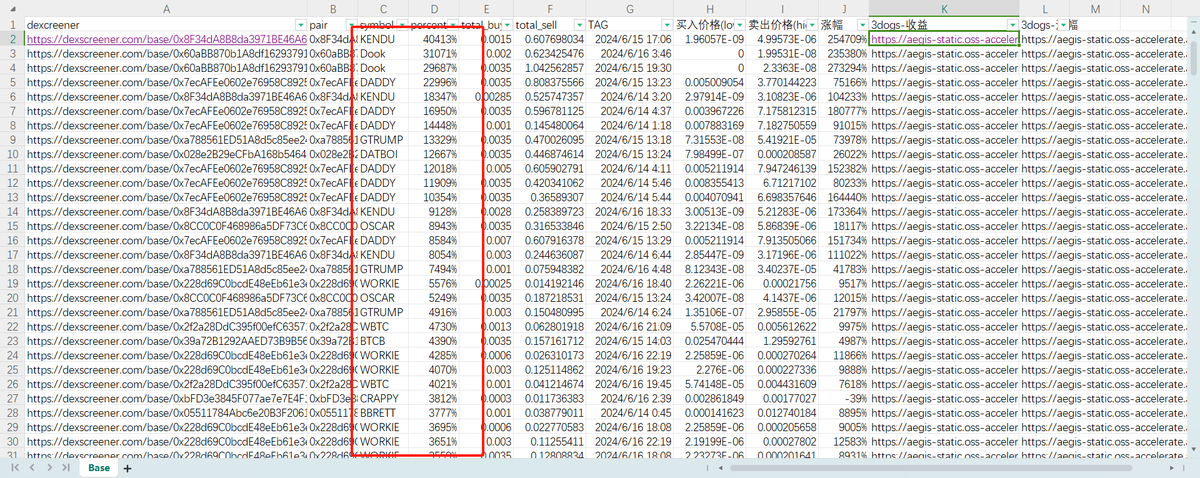Open the aegis-static hyperlink in cell K2
The height and width of the screenshot is (478, 1200).
(x=945, y=39)
